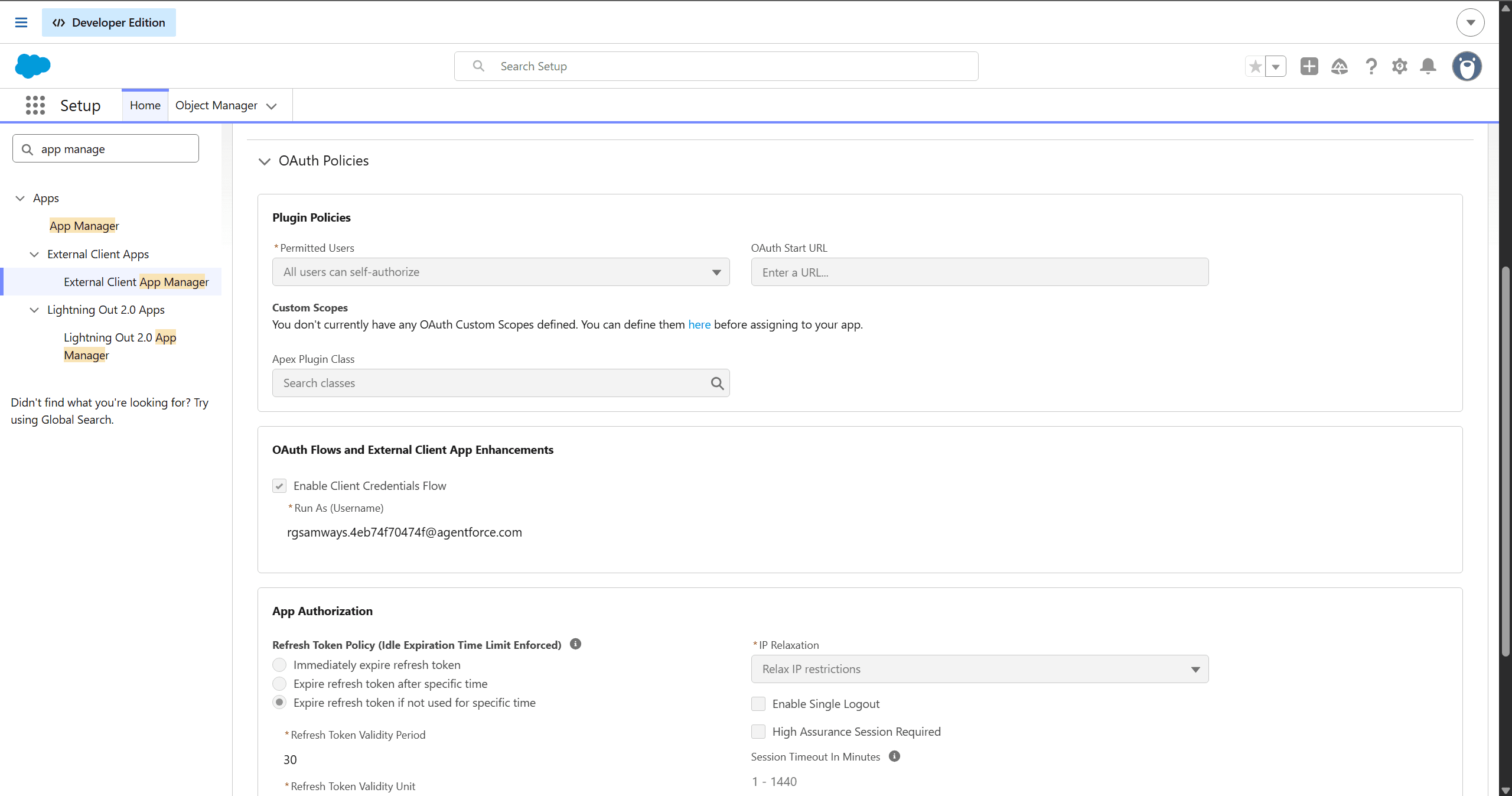
Task: Click the top-right circular dropdown button
Action: point(1471,22)
